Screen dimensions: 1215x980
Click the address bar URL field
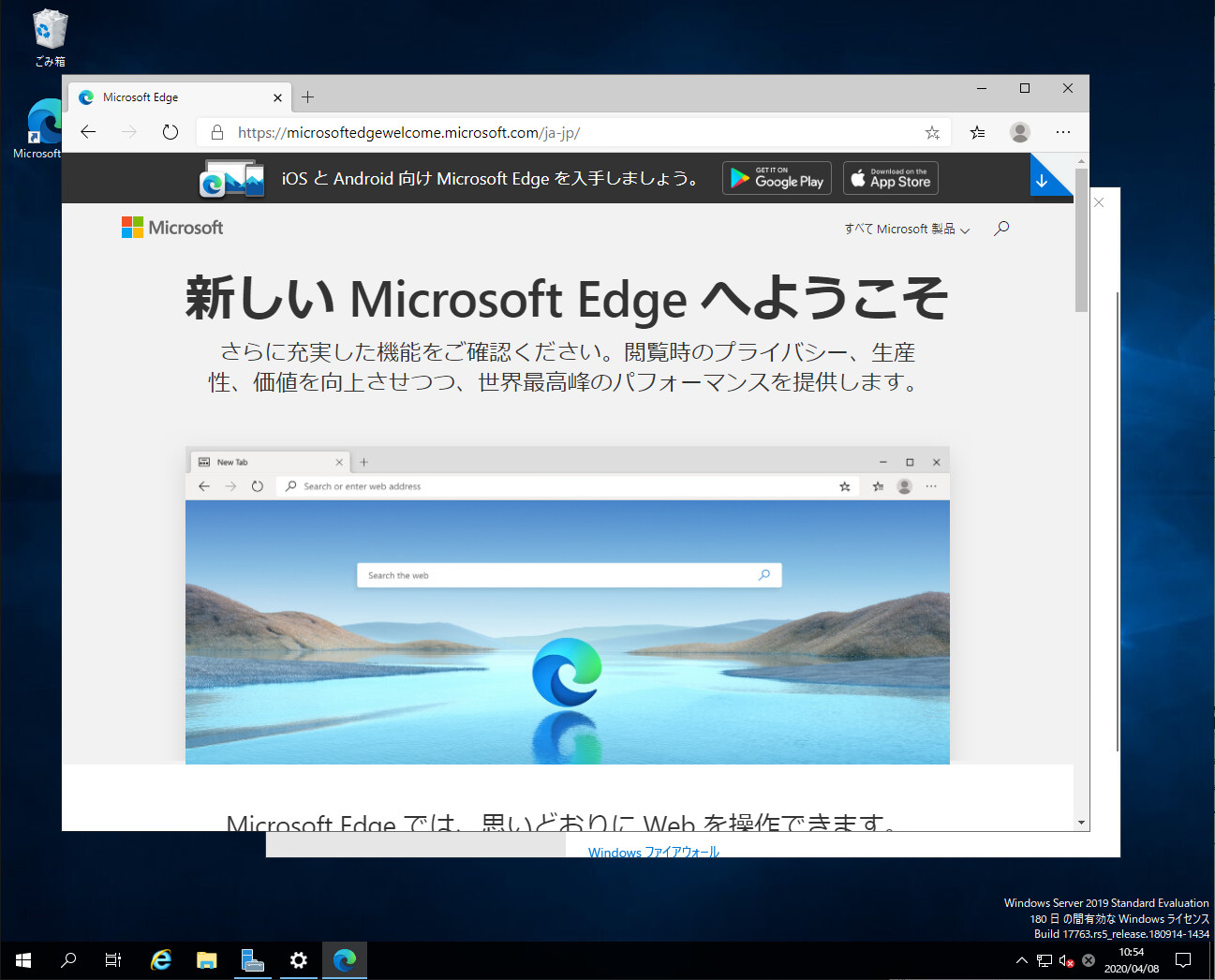click(x=573, y=132)
